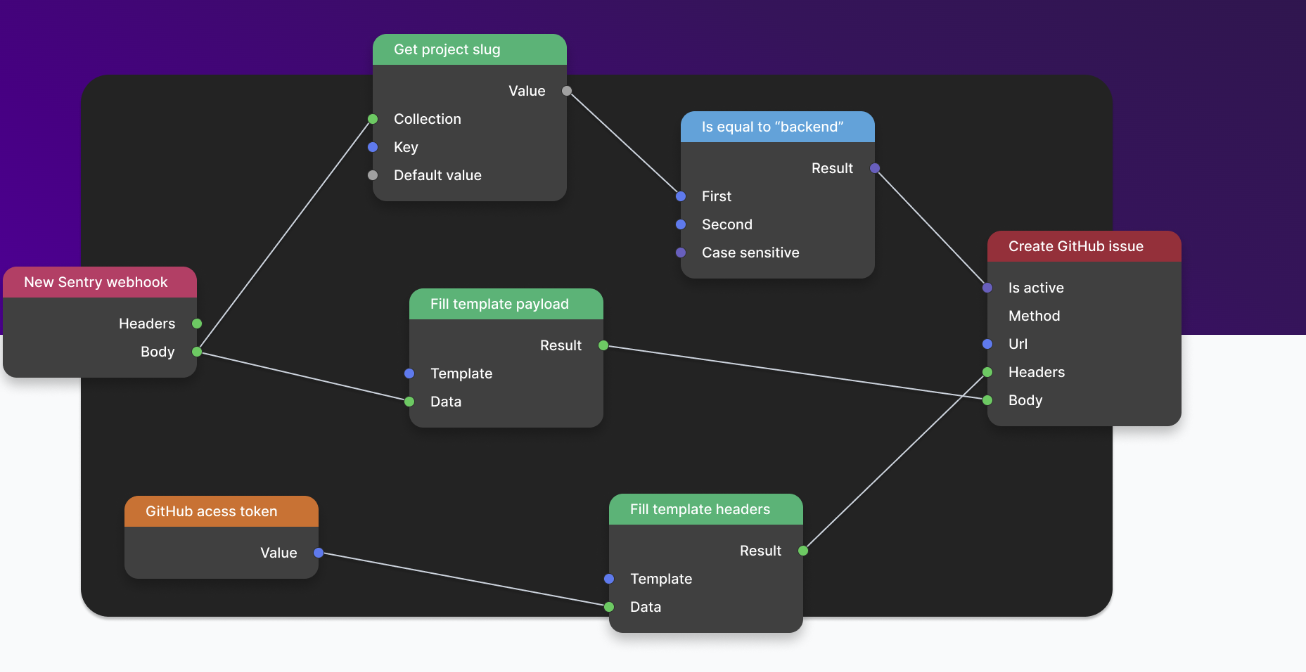Click the New Sentry webhook node header

pos(99,282)
